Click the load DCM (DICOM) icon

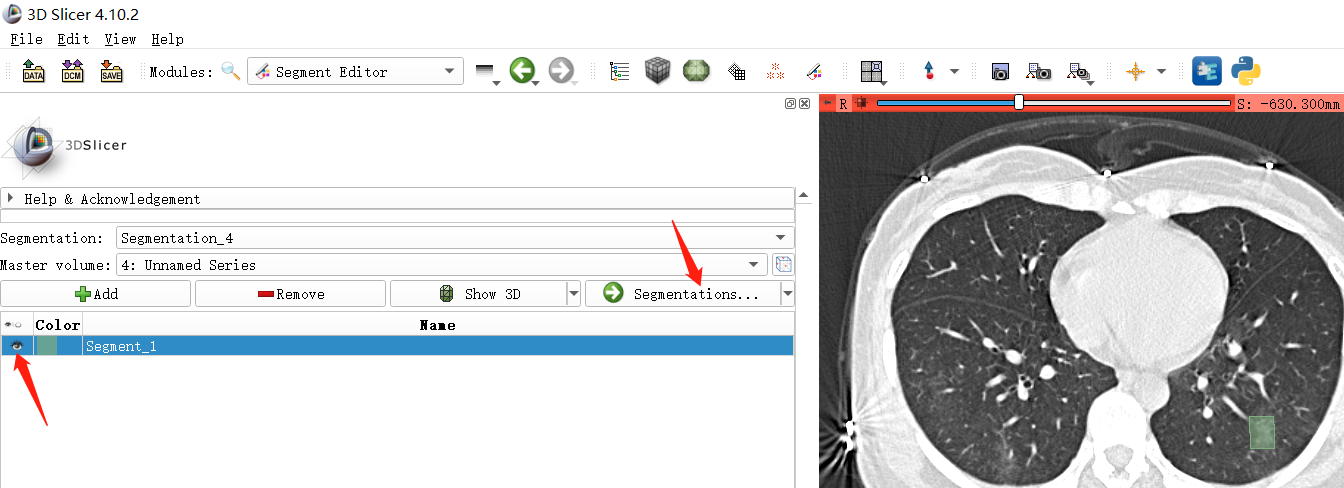coord(72,72)
